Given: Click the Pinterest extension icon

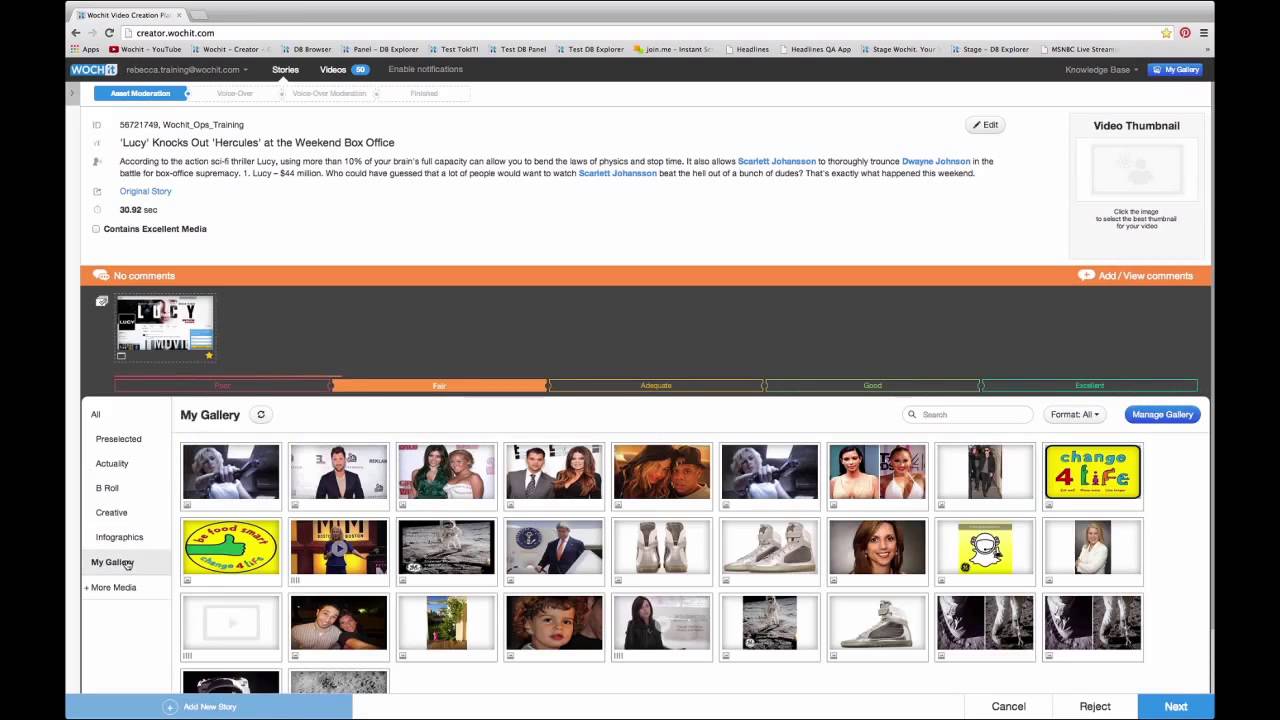Looking at the screenshot, I should [x=1185, y=32].
